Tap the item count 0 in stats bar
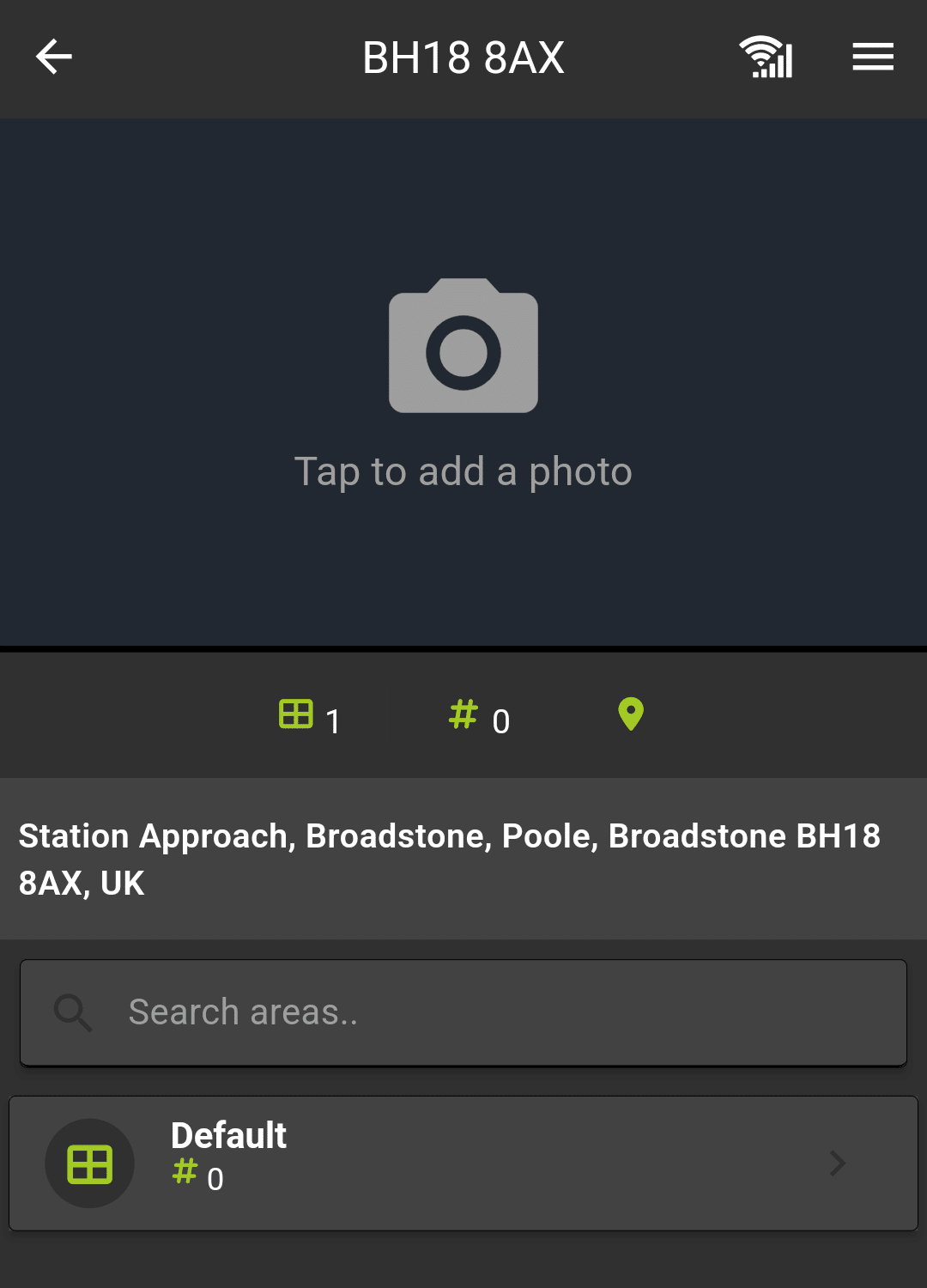This screenshot has width=927, height=1288. [501, 721]
